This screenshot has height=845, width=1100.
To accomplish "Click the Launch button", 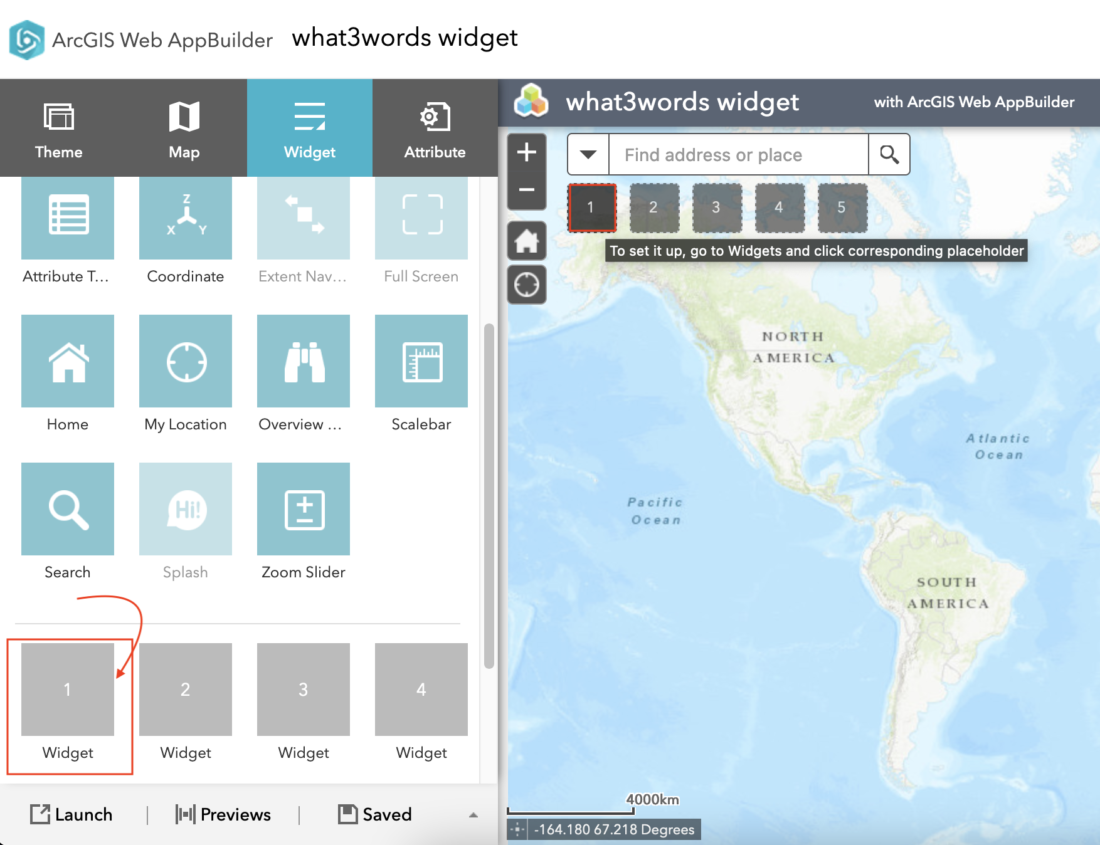I will pyautogui.click(x=71, y=814).
